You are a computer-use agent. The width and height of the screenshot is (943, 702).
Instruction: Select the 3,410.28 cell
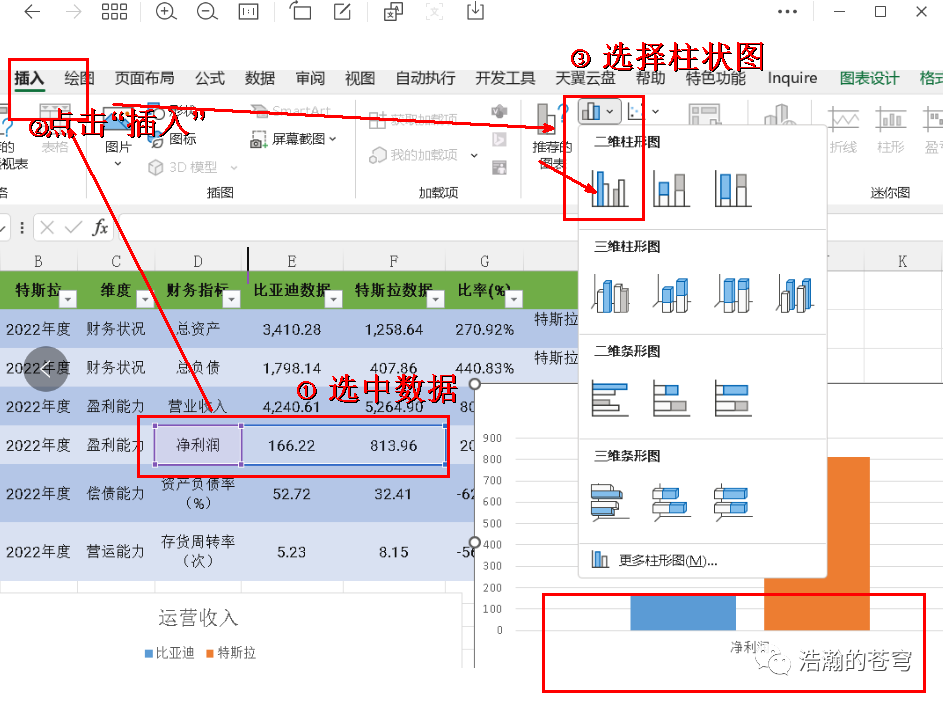[292, 329]
